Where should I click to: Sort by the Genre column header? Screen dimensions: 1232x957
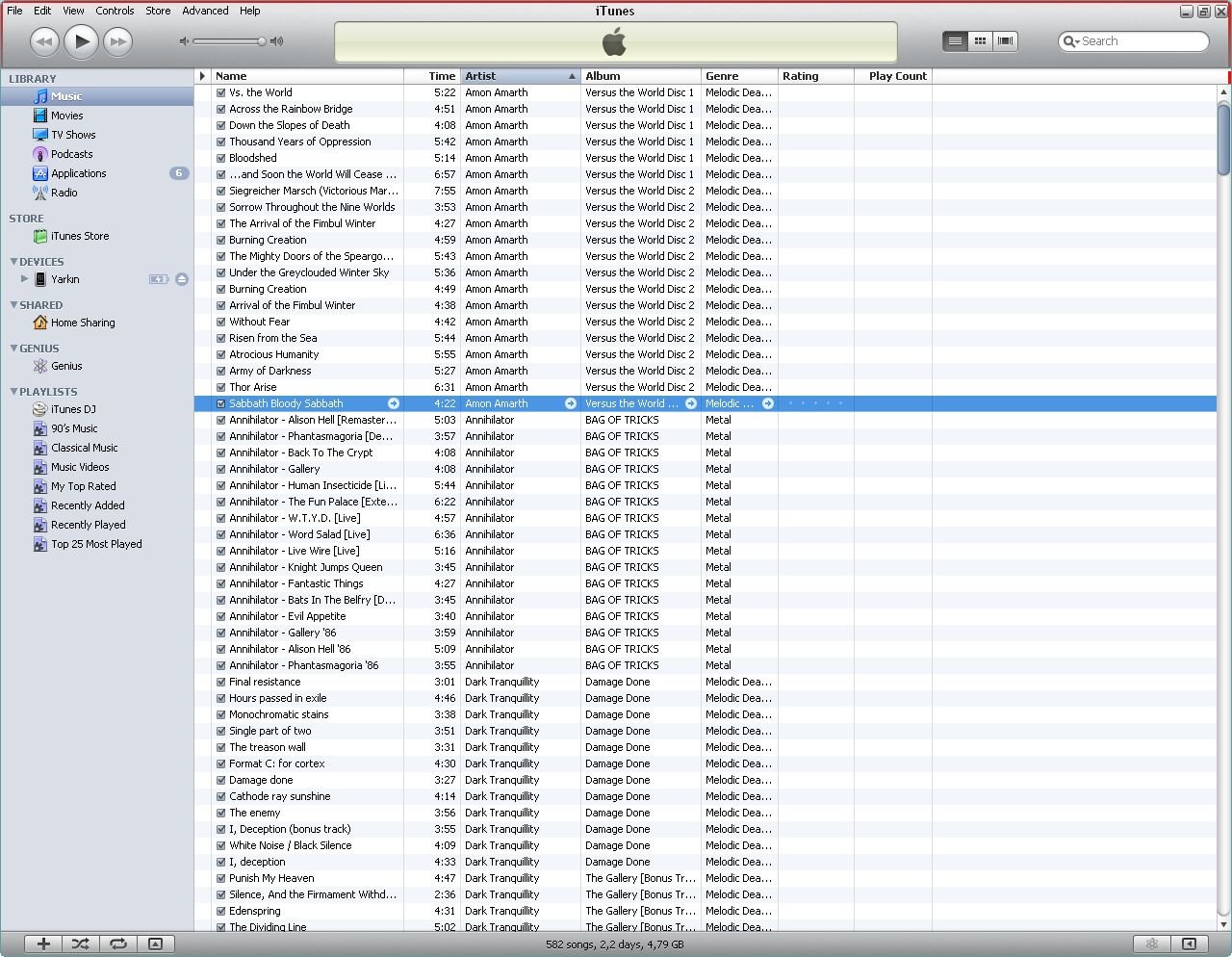pos(739,76)
